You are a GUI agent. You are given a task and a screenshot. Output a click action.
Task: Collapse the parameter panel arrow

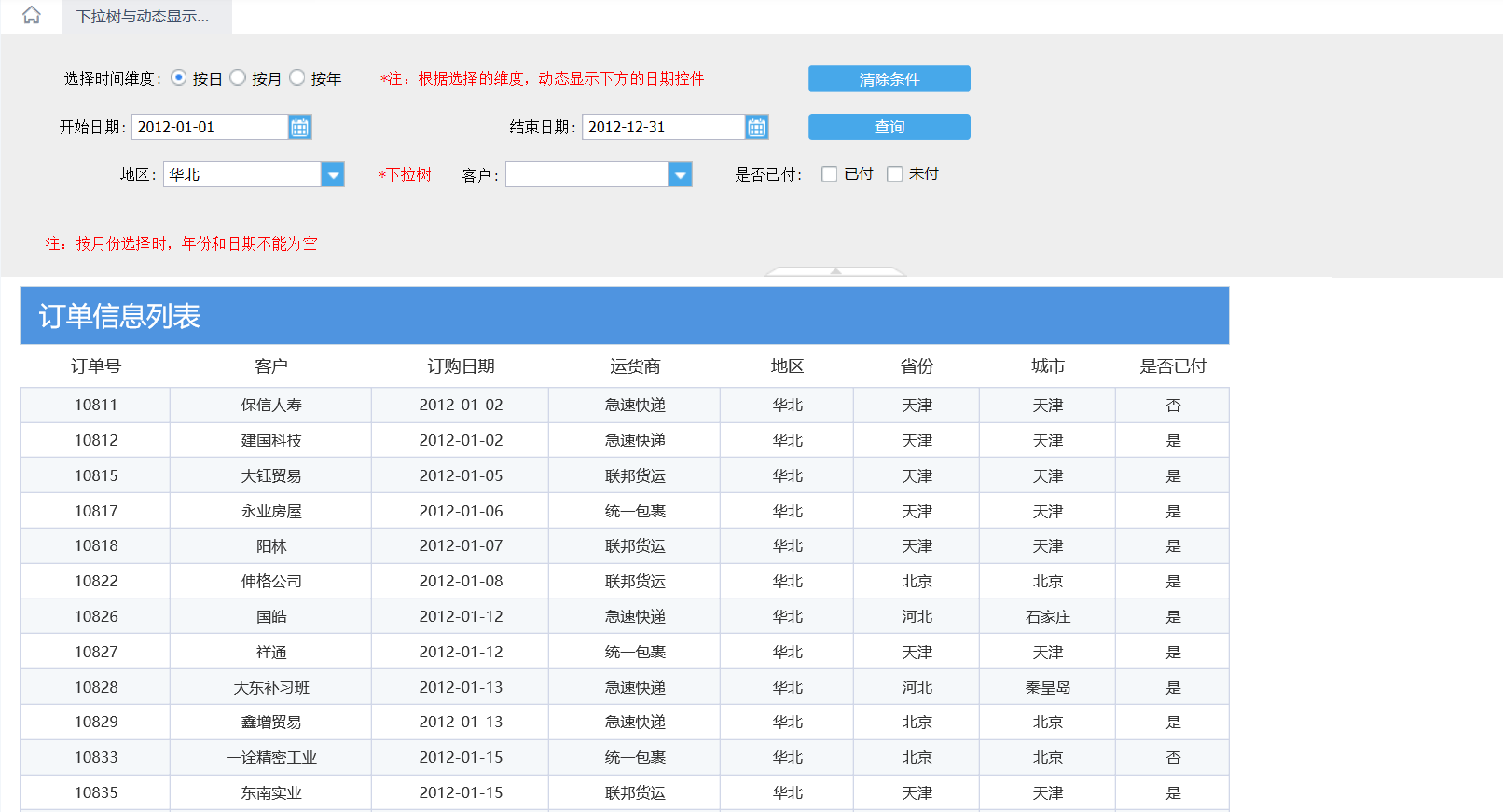[x=835, y=271]
